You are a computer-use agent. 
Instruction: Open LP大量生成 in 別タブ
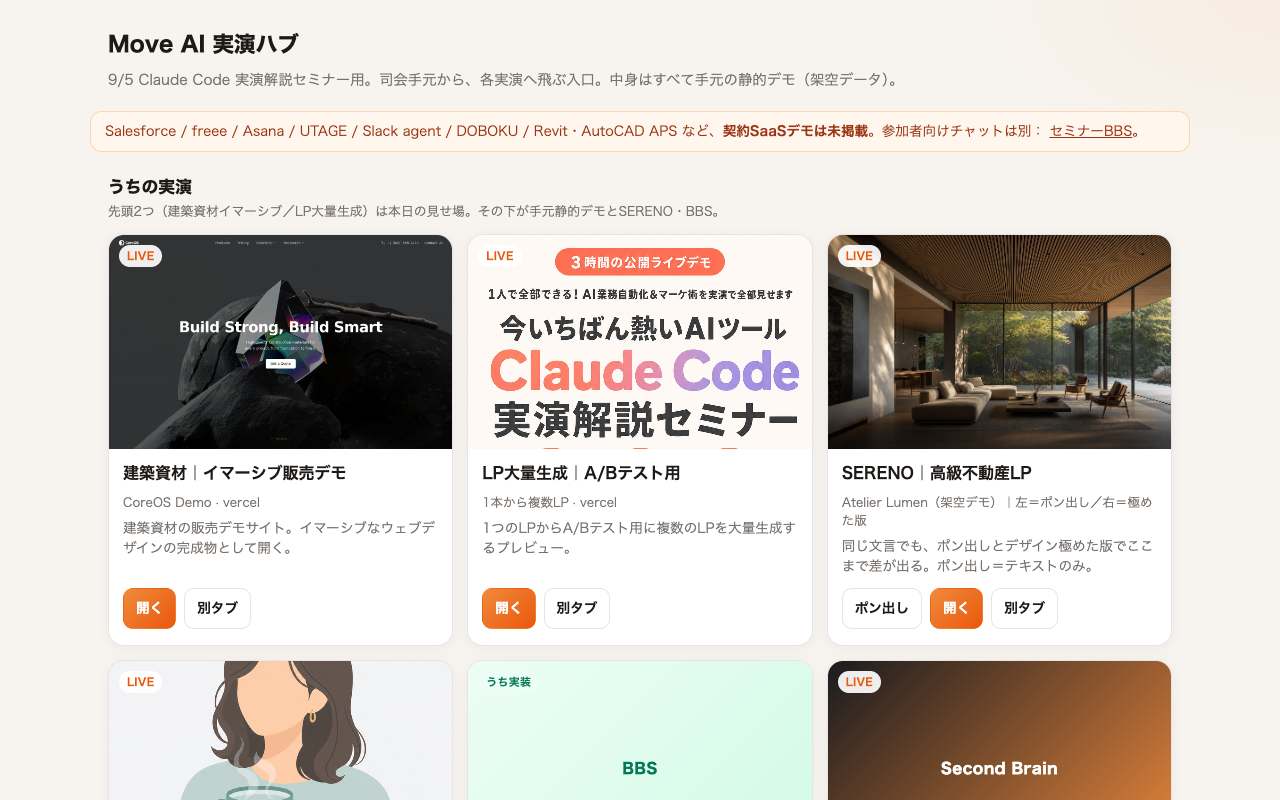pos(577,608)
